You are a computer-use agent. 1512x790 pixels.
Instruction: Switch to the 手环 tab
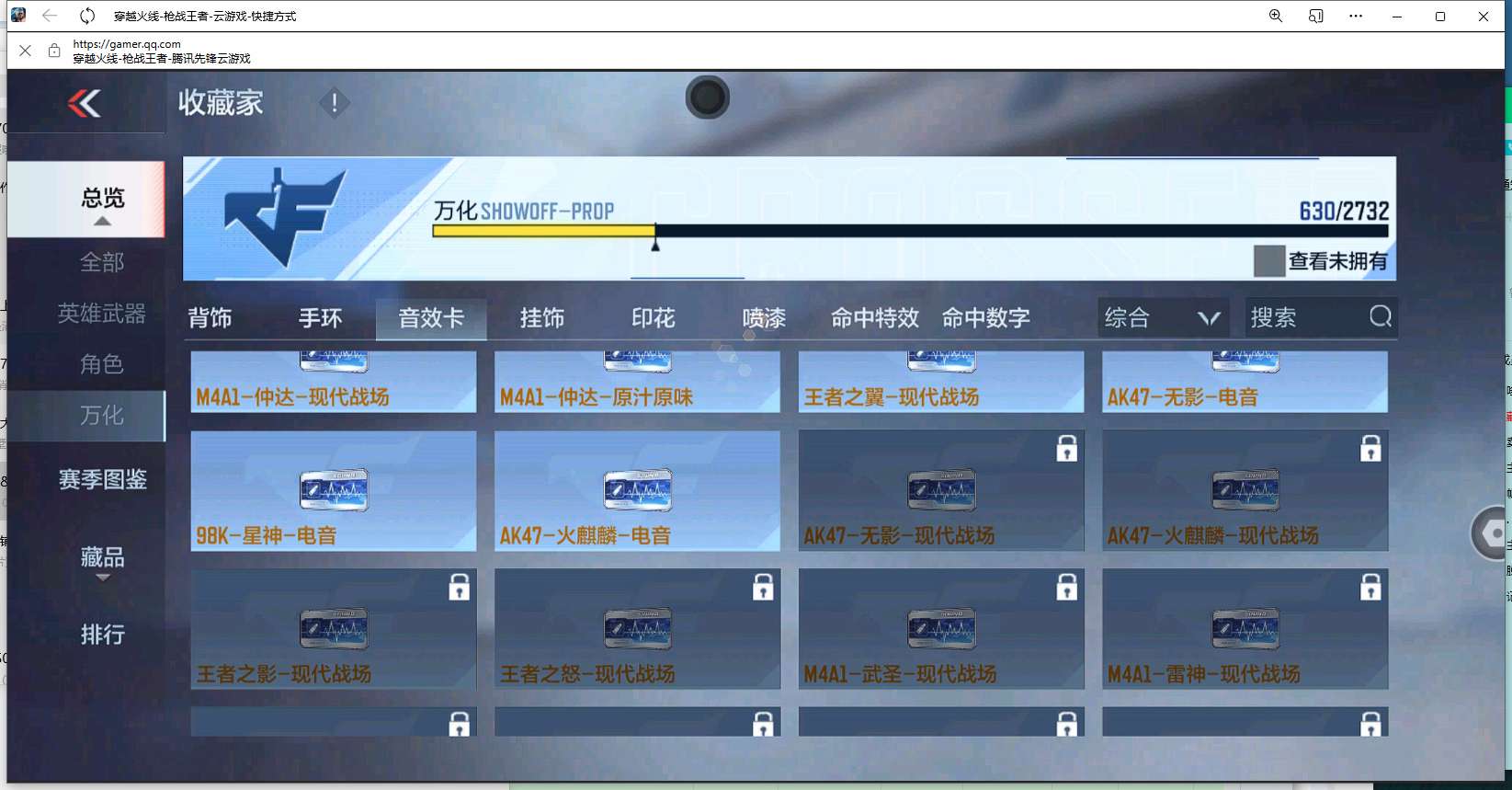coord(321,318)
